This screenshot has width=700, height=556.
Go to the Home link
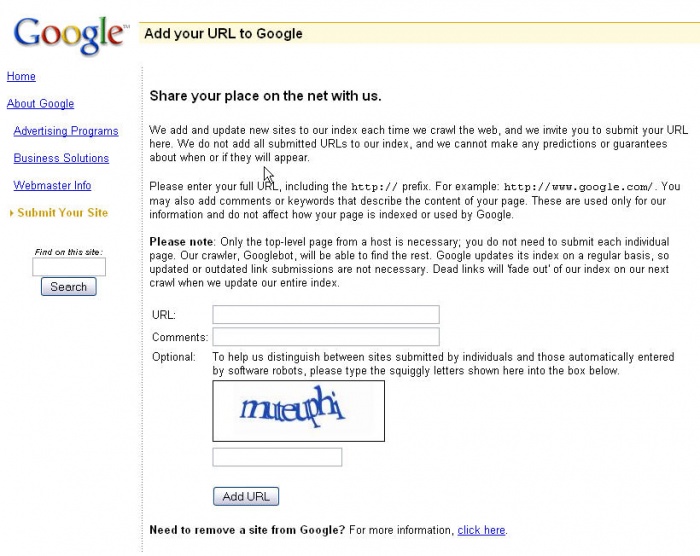[x=21, y=77]
